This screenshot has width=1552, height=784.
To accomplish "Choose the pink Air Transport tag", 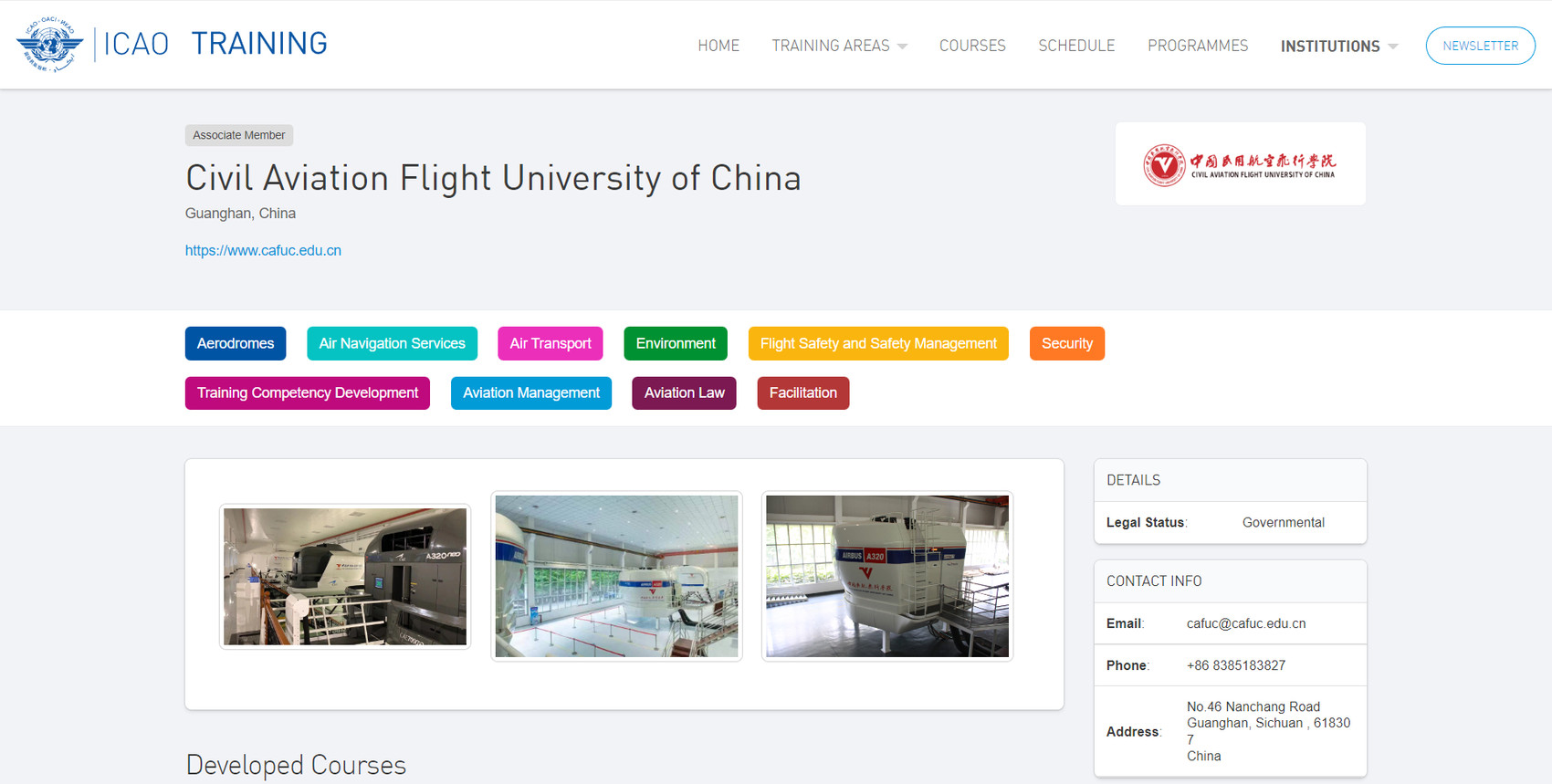I will (x=550, y=343).
